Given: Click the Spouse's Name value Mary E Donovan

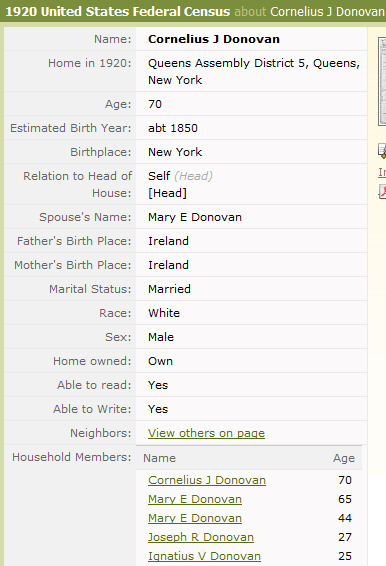Looking at the screenshot, I should pos(195,217).
